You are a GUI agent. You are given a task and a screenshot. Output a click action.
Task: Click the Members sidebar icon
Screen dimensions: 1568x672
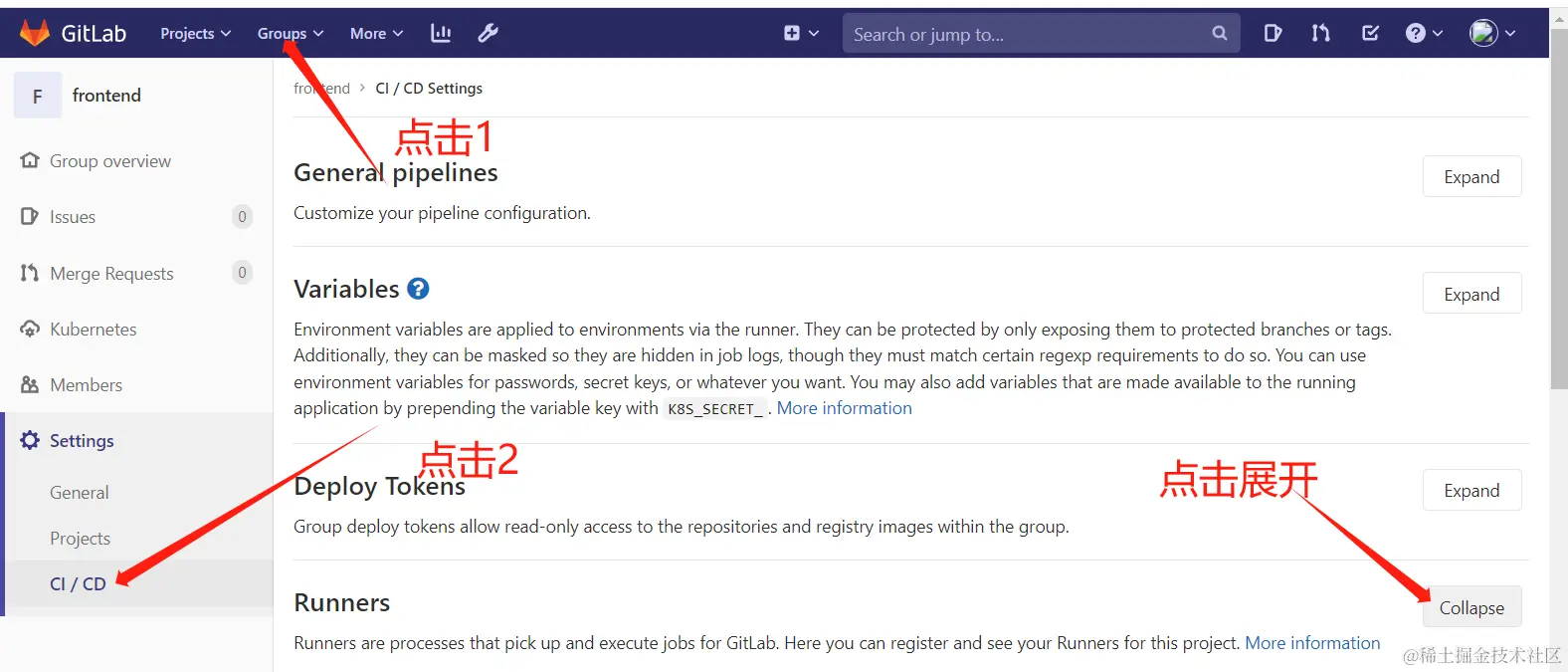click(x=30, y=384)
